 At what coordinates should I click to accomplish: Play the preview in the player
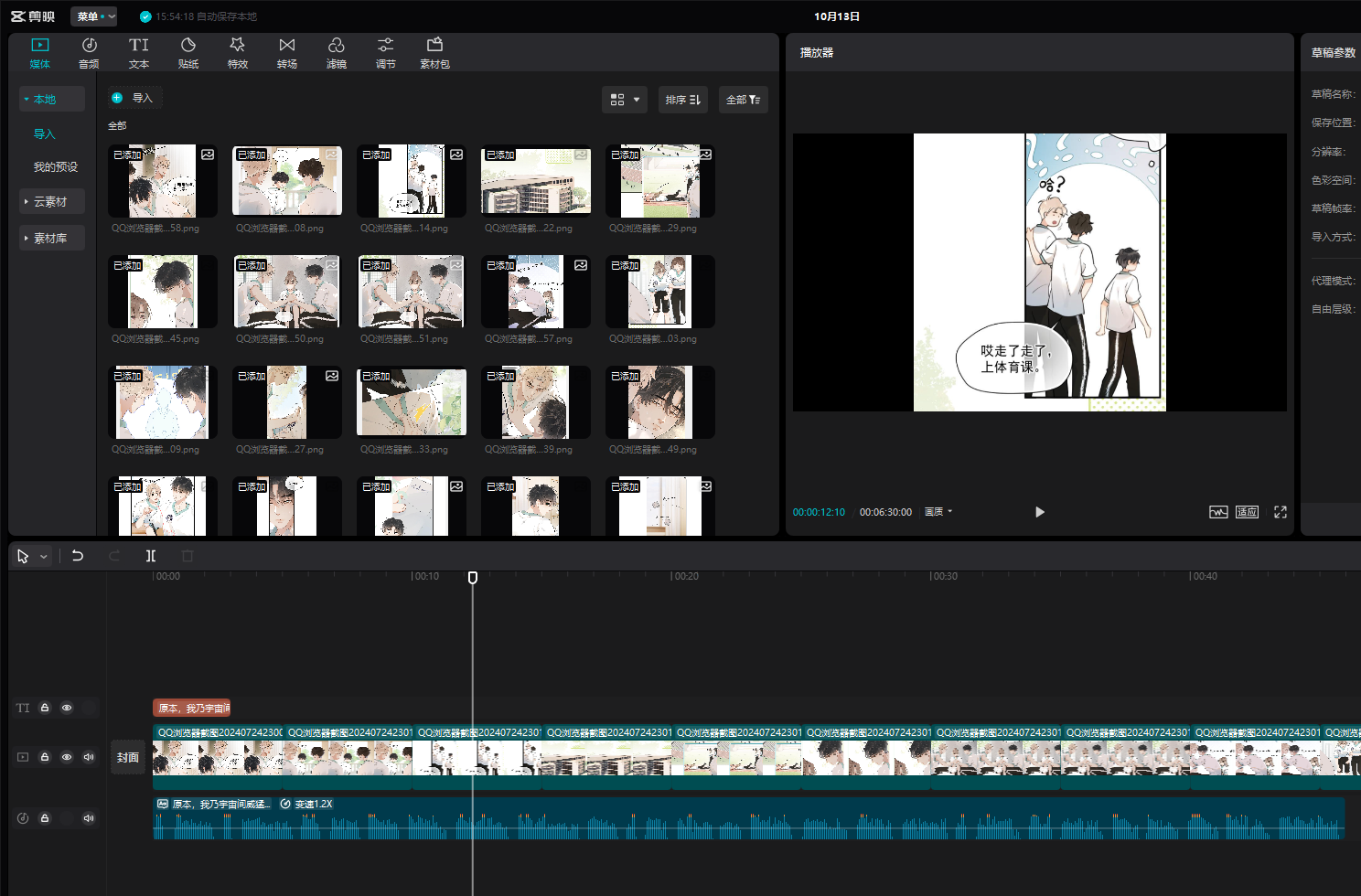pos(1039,512)
